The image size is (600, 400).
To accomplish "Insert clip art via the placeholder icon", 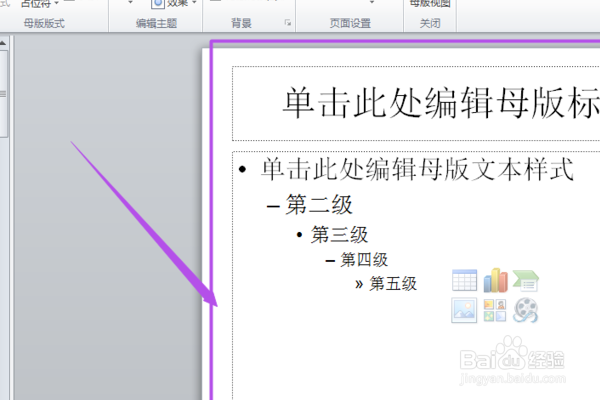I will (495, 310).
